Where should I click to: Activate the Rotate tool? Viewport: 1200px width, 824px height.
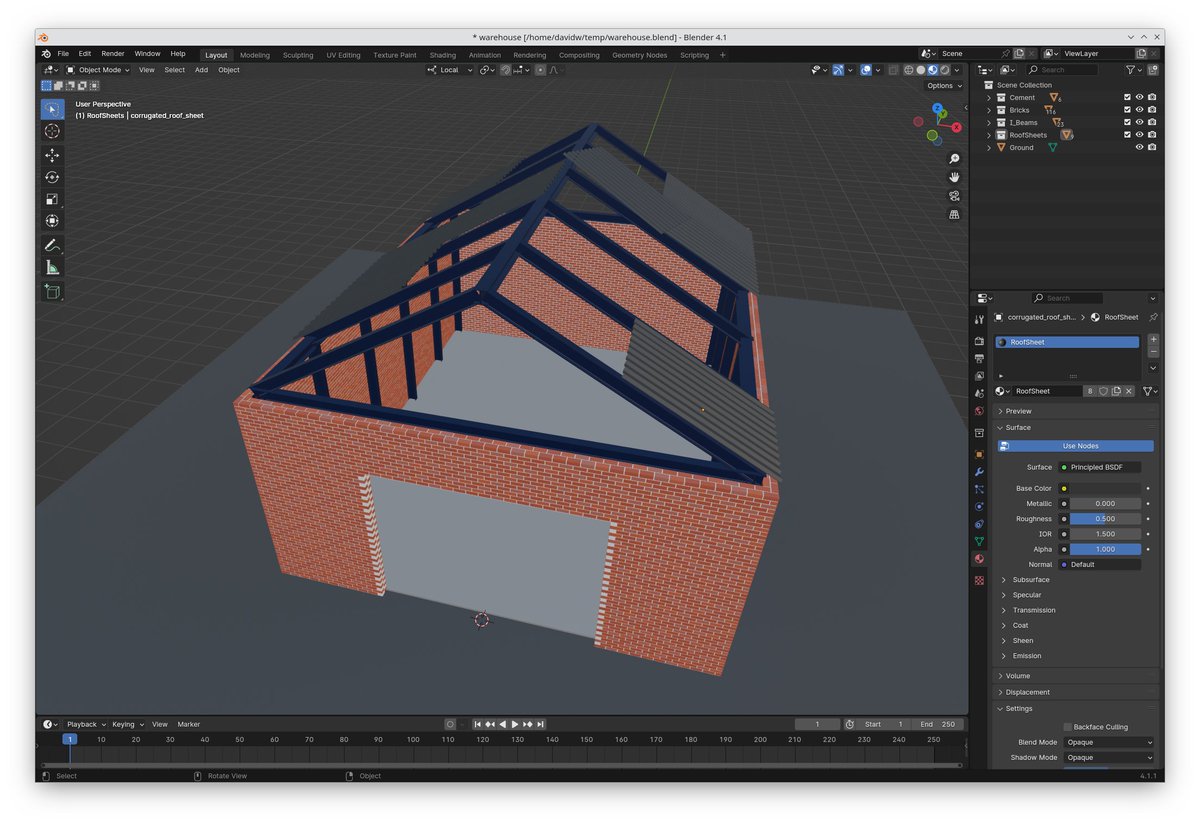(x=52, y=177)
